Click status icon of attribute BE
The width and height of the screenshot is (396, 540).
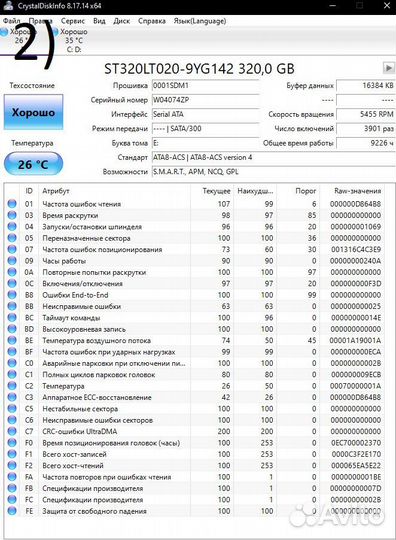(x=12, y=340)
